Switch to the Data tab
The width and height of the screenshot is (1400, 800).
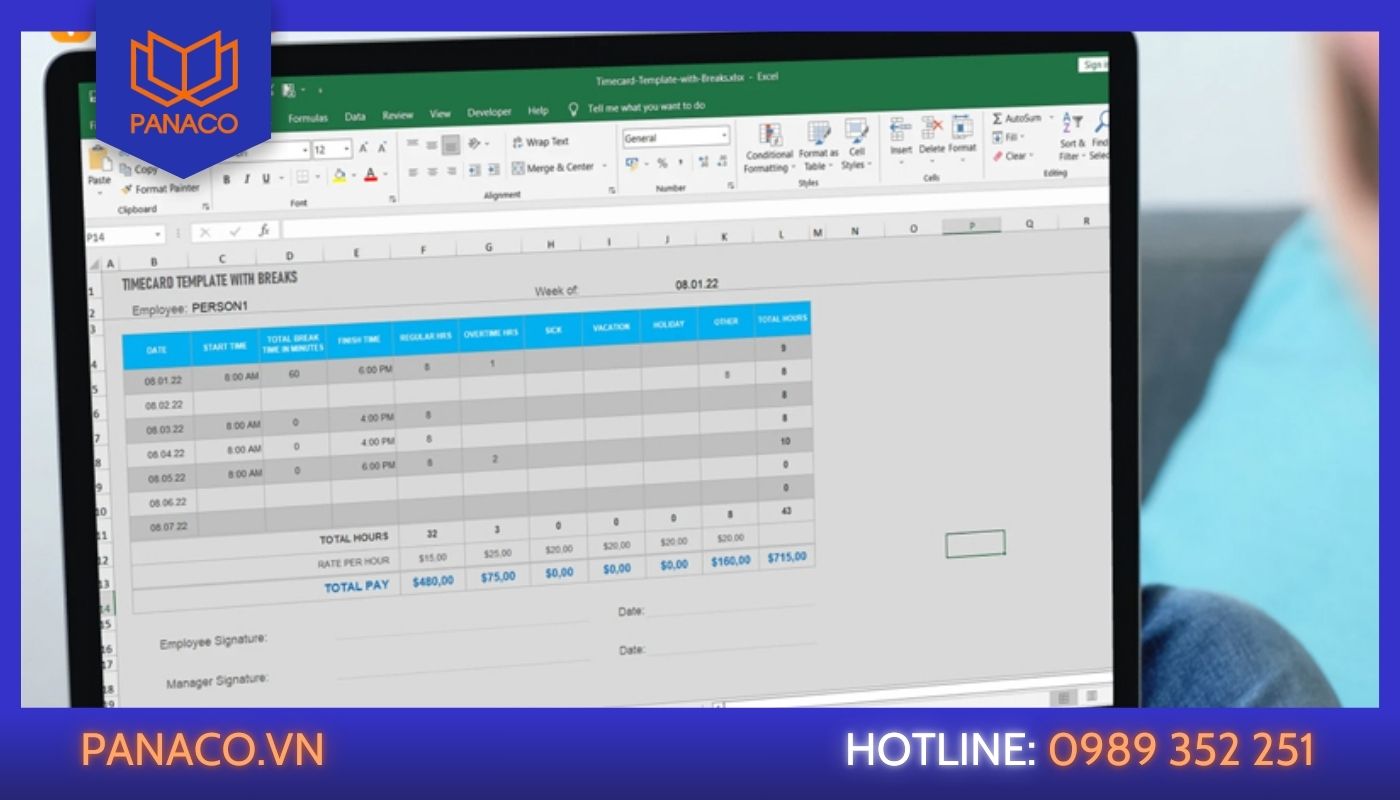pos(355,117)
